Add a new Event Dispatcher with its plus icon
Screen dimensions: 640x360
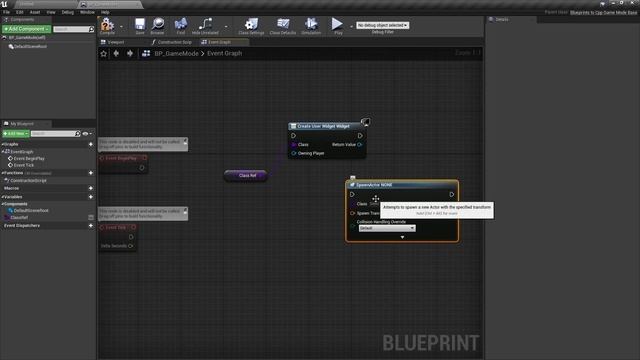(x=91, y=225)
